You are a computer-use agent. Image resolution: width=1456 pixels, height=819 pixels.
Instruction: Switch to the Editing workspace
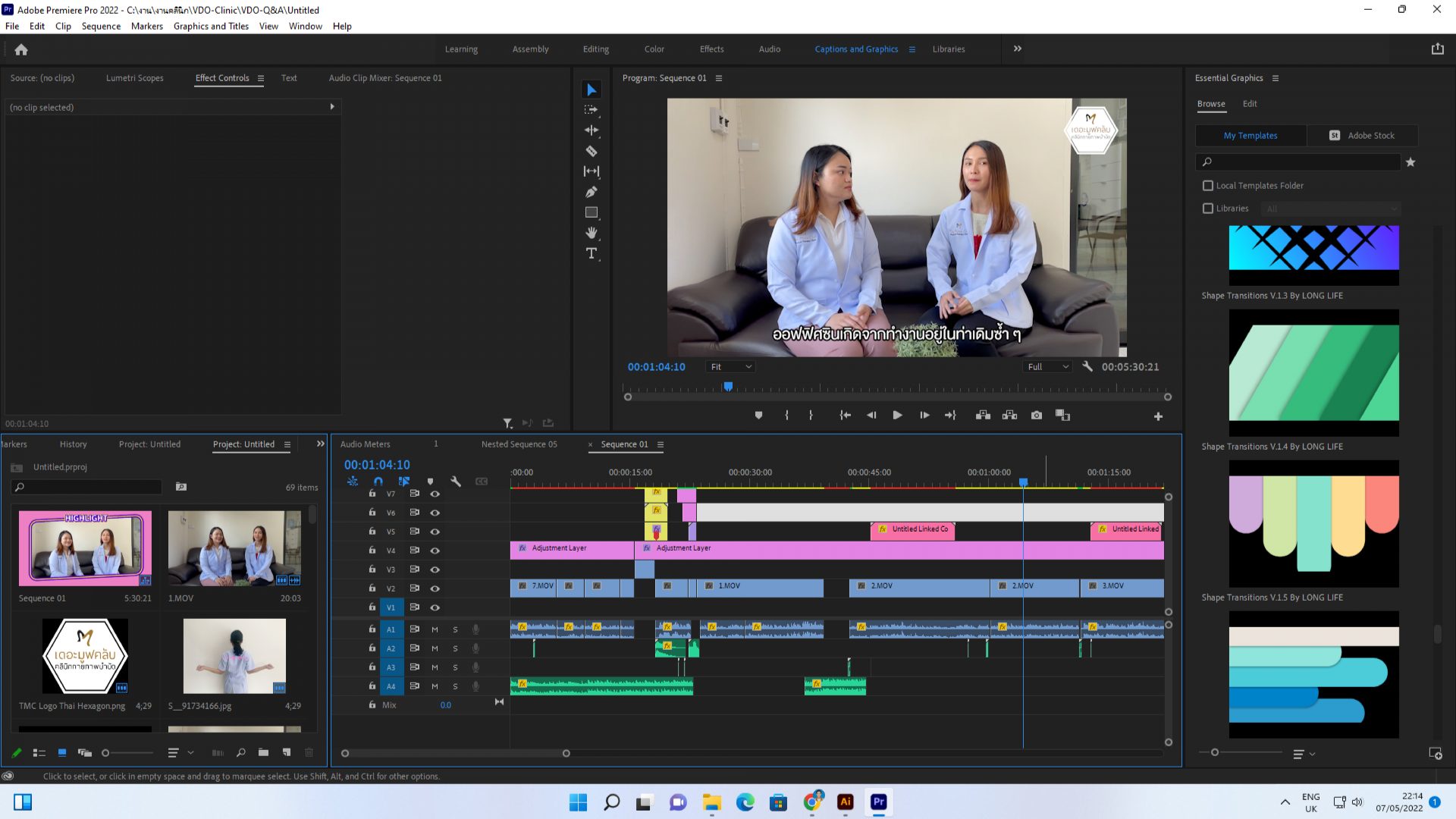596,49
